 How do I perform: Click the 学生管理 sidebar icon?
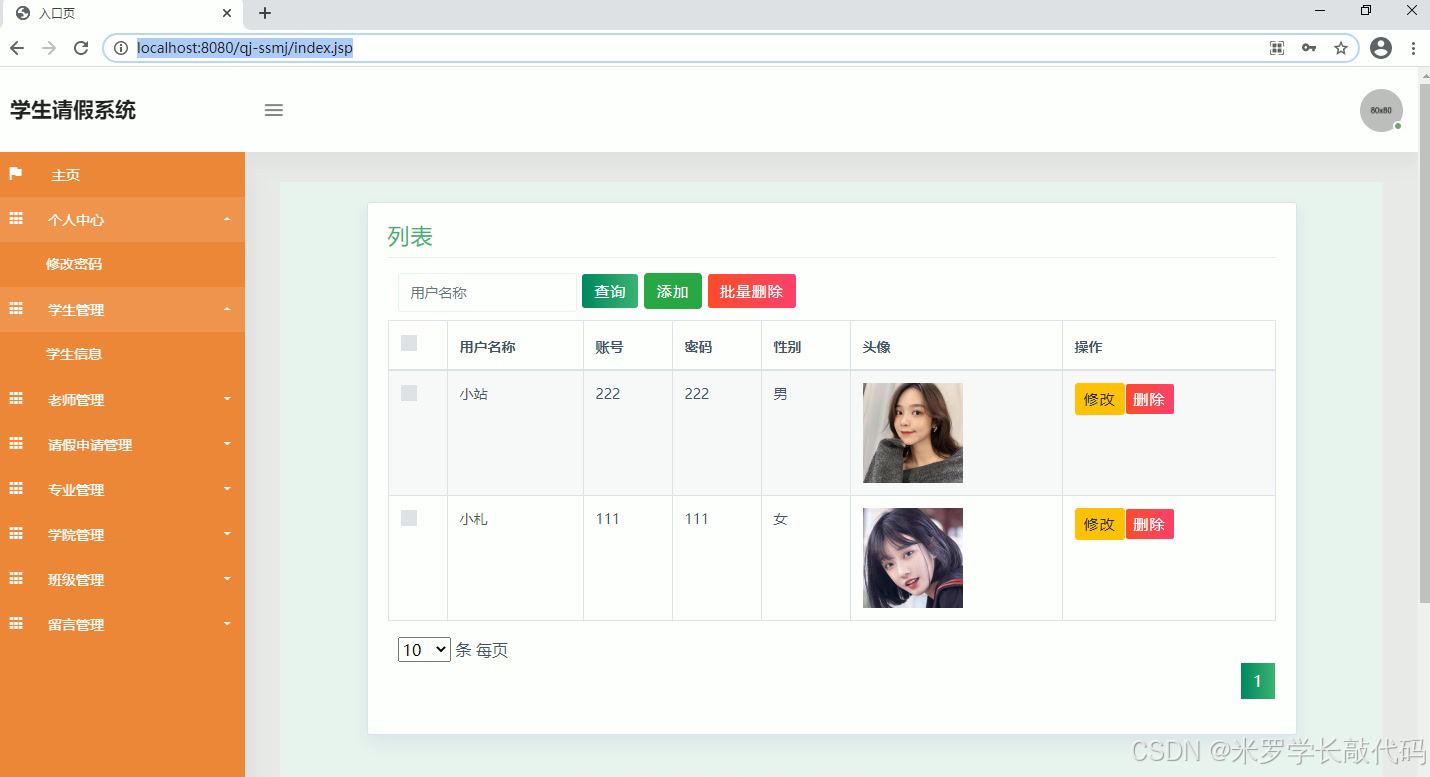15,309
